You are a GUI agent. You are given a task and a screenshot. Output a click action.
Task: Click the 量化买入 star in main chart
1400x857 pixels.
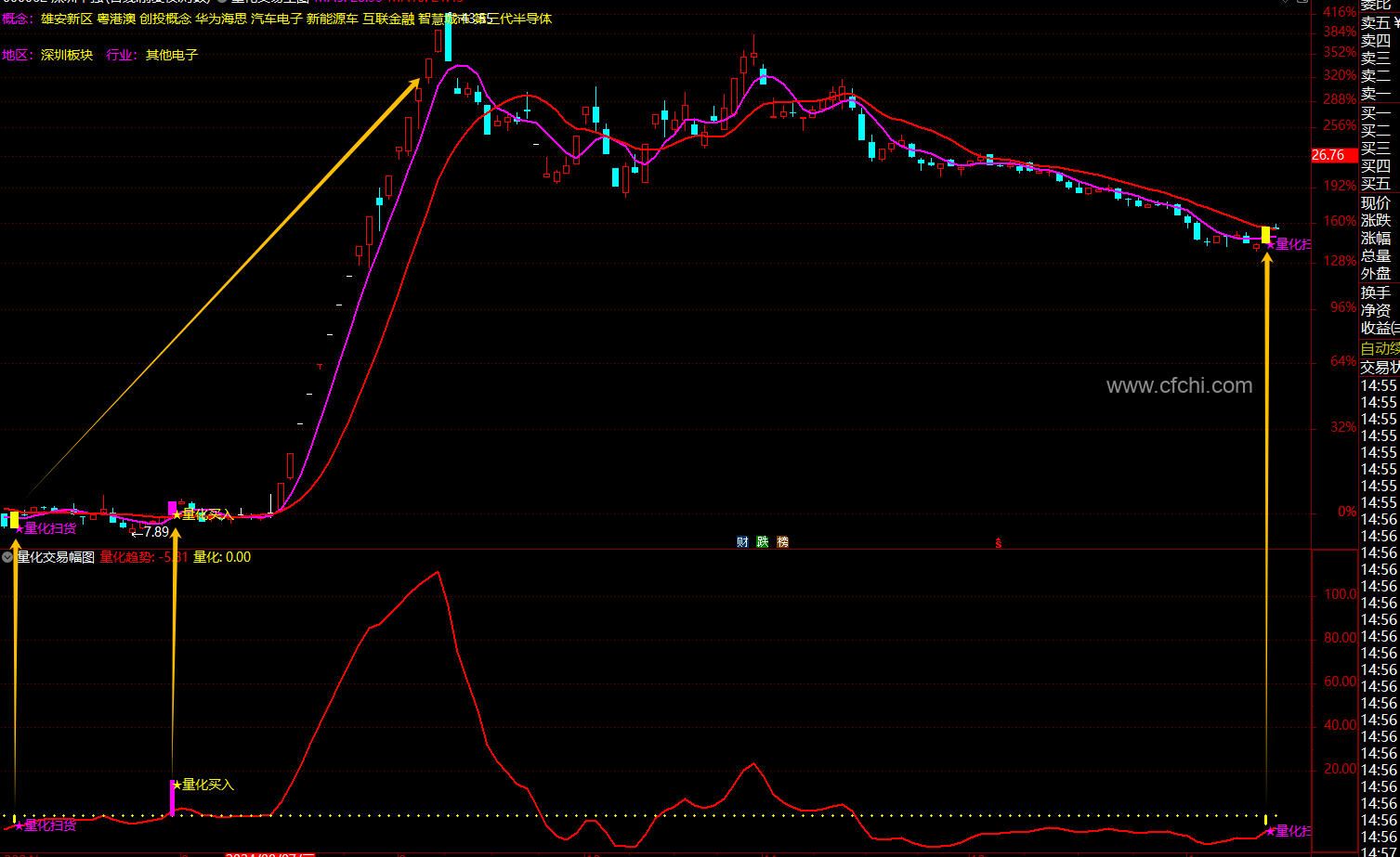tap(177, 514)
